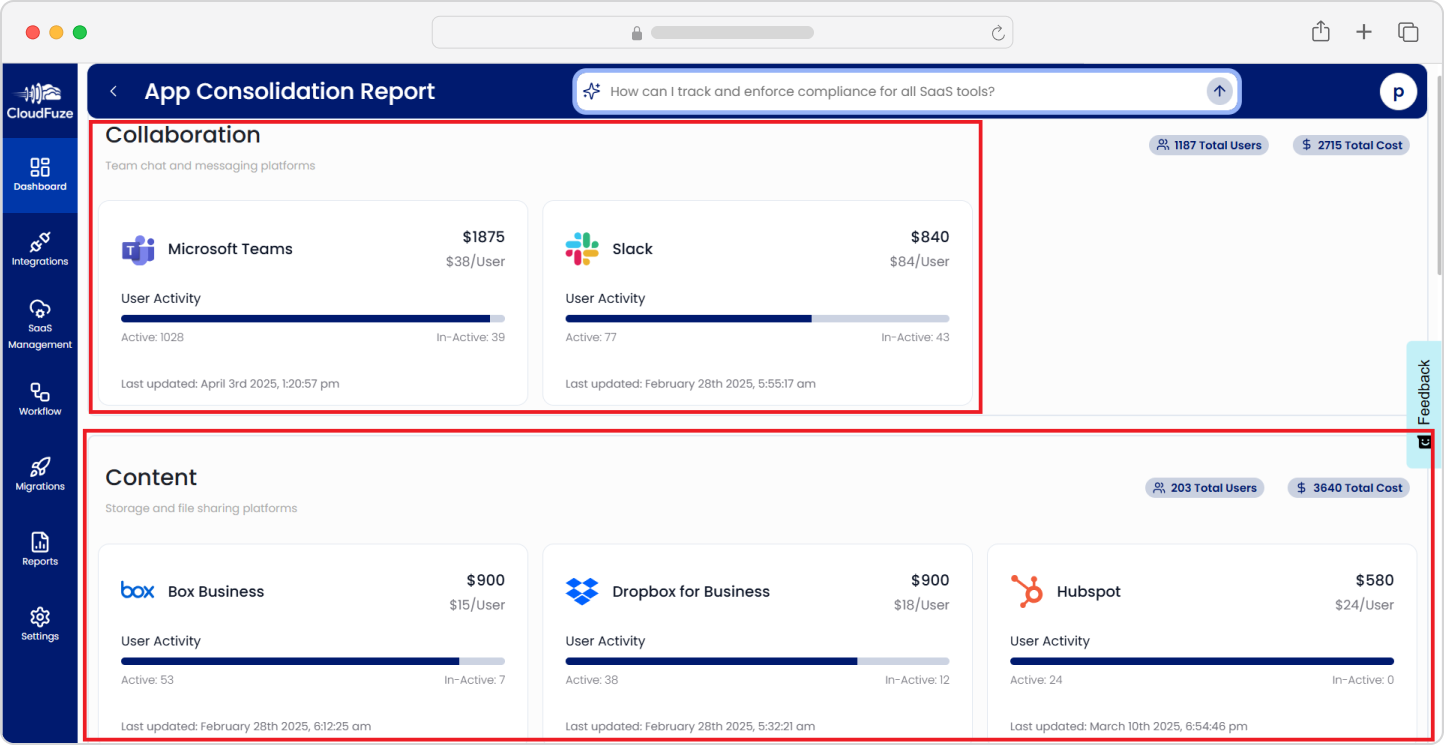Image resolution: width=1444 pixels, height=745 pixels.
Task: Click 203 Total Users badge
Action: click(1205, 488)
